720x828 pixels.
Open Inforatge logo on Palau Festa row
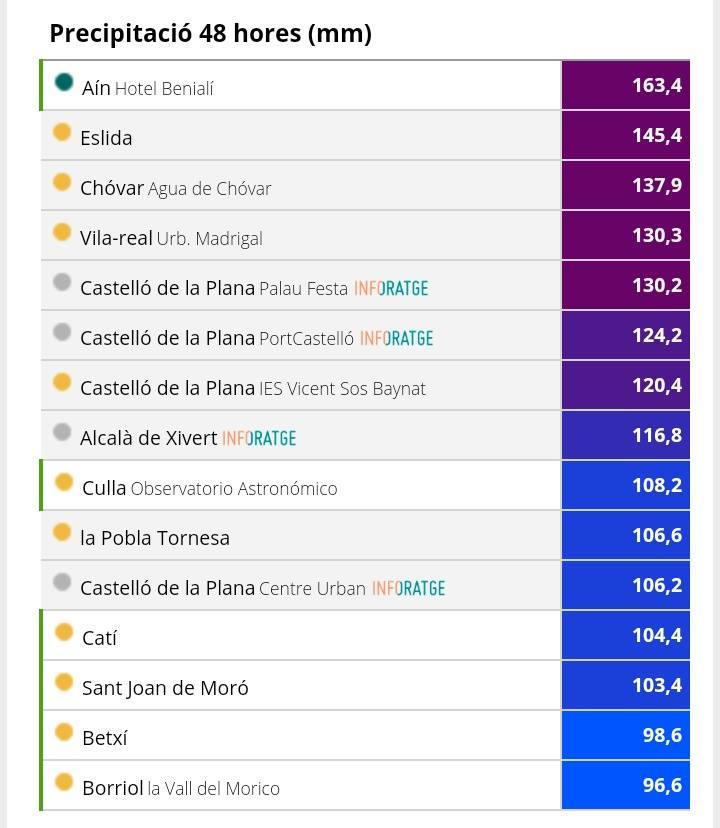(391, 288)
